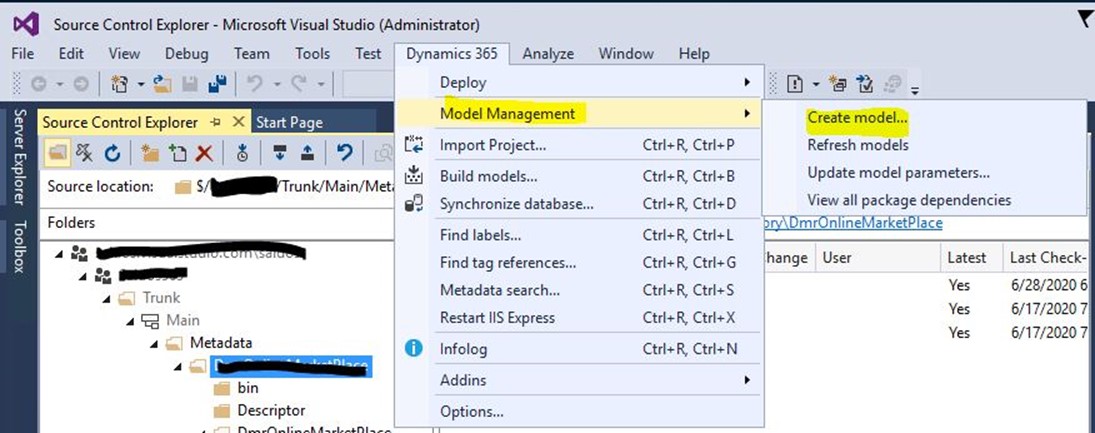Screen dimensions: 1095x433
Task: Click the Get Latest Version icon
Action: coord(242,153)
